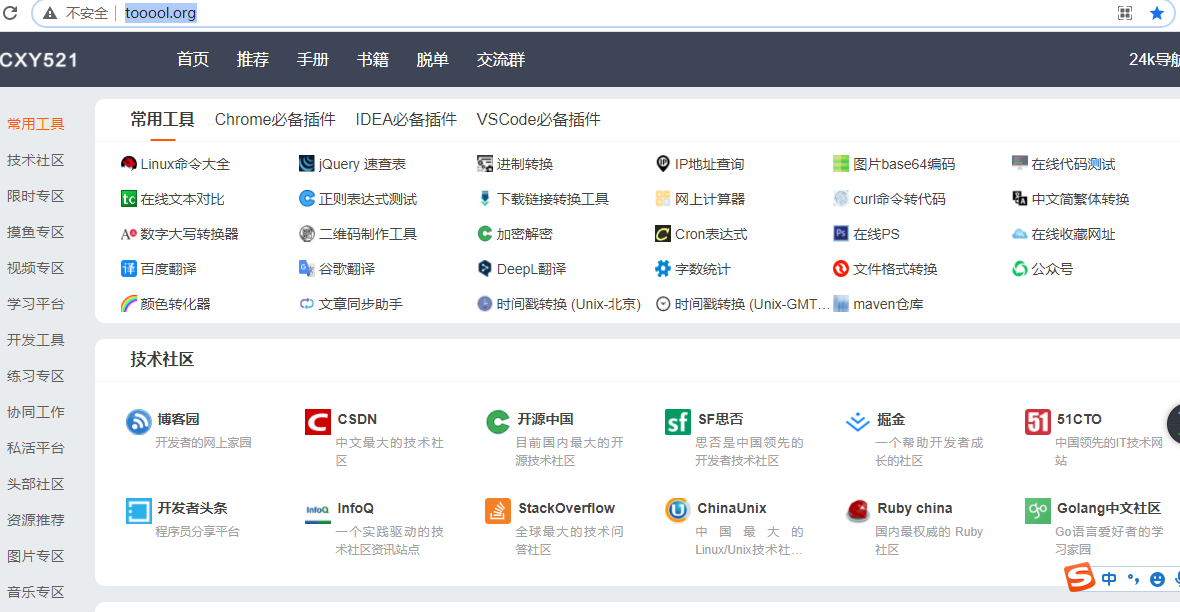Switch to VSCode必备插件 tab
This screenshot has height=612, width=1180.
click(x=538, y=119)
